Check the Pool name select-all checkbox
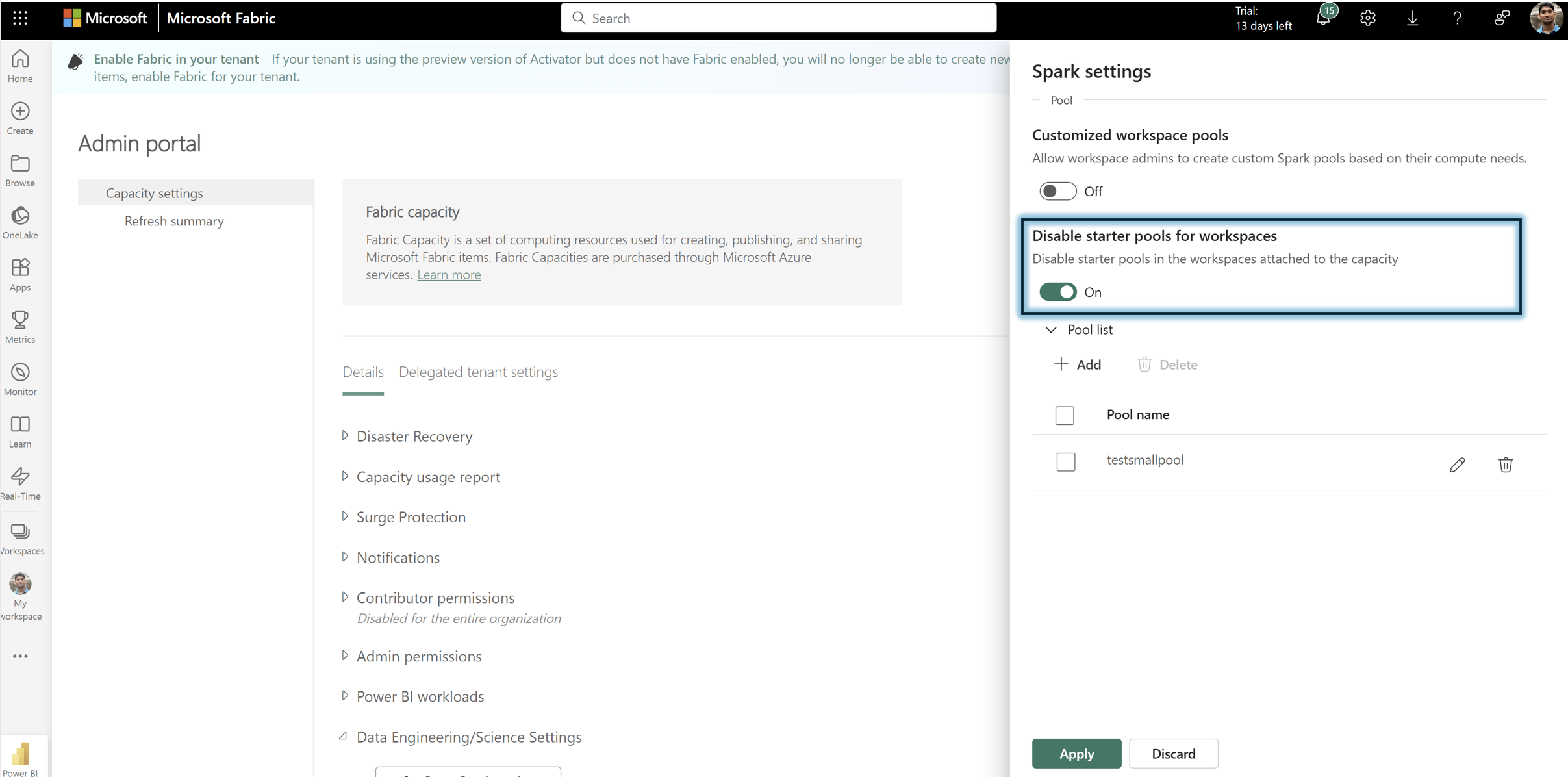Image resolution: width=1568 pixels, height=777 pixels. [1065, 415]
